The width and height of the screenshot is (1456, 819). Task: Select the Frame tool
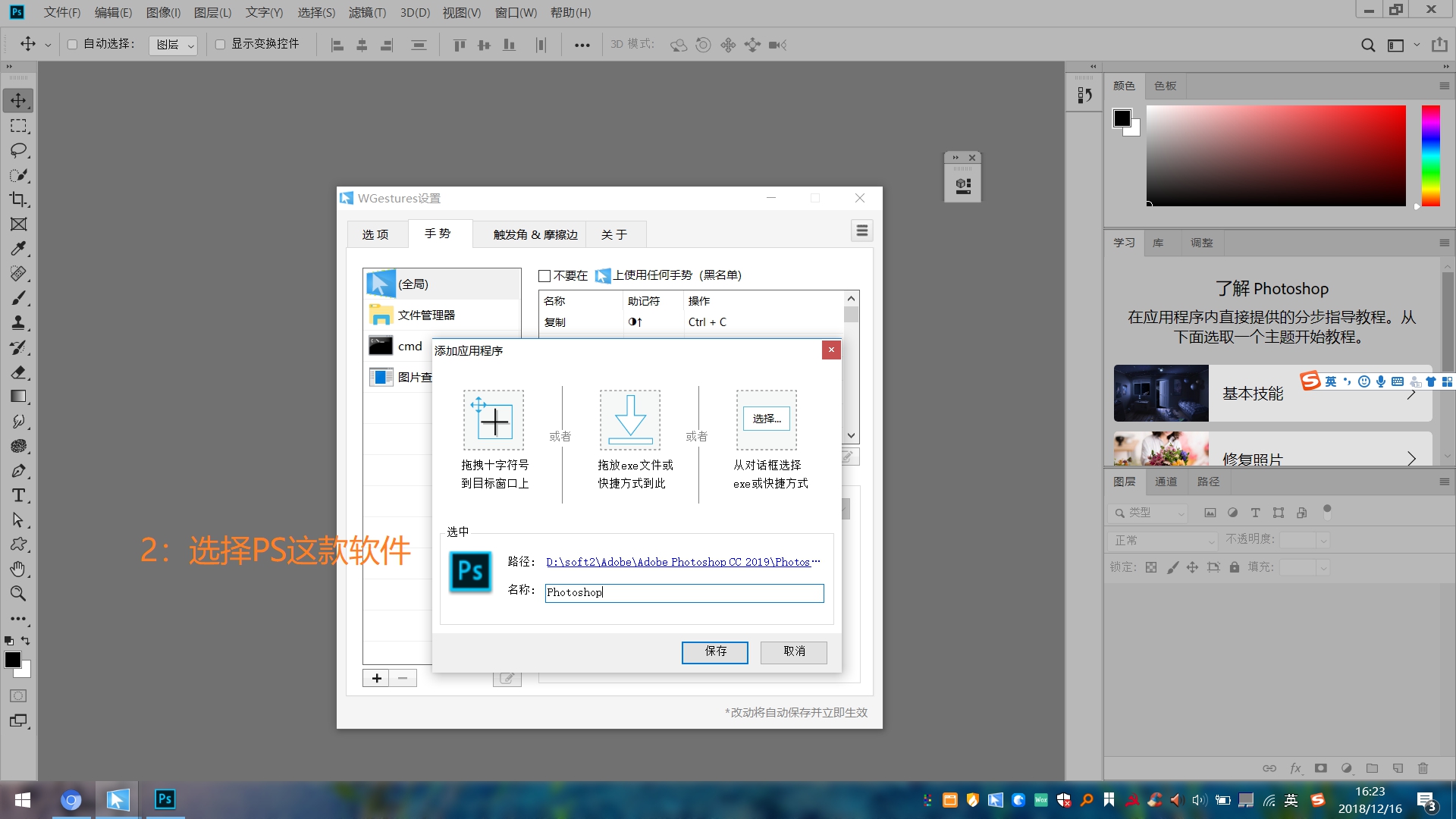[x=18, y=224]
